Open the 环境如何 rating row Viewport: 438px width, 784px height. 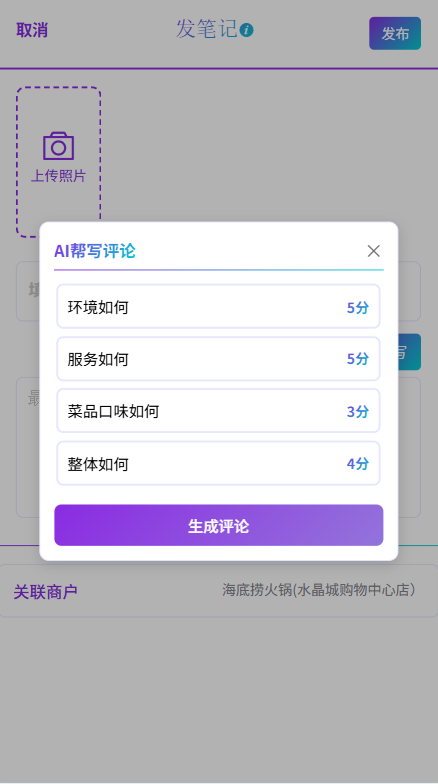click(218, 306)
